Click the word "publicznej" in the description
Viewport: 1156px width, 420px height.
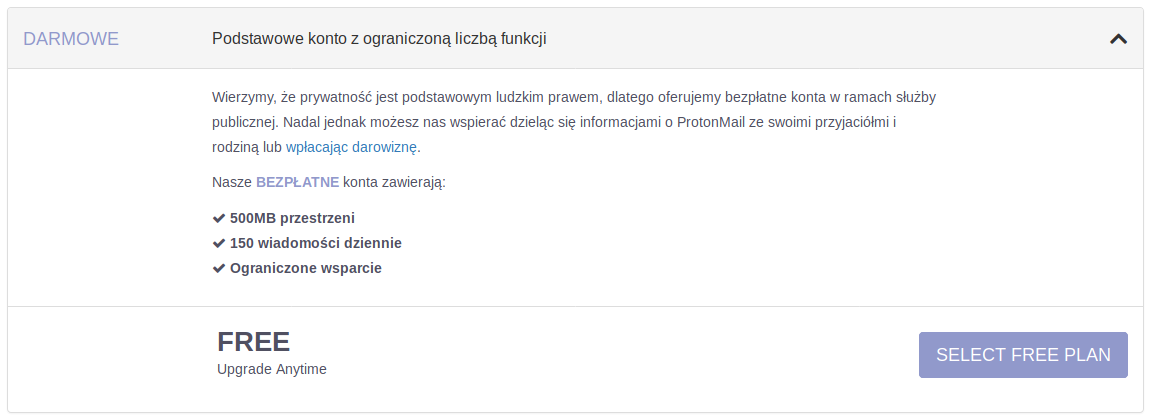[x=245, y=122]
